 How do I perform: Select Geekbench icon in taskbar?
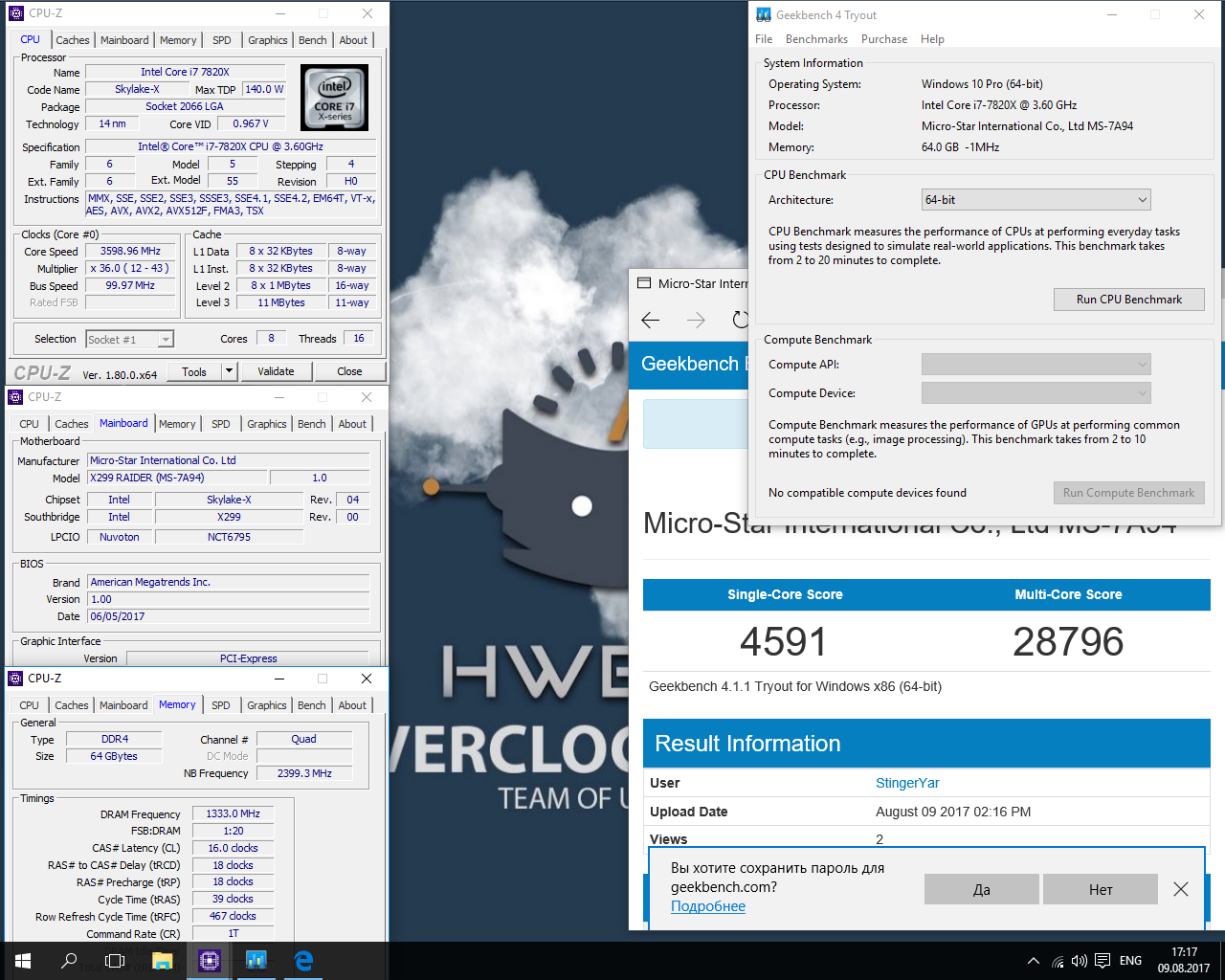click(256, 961)
